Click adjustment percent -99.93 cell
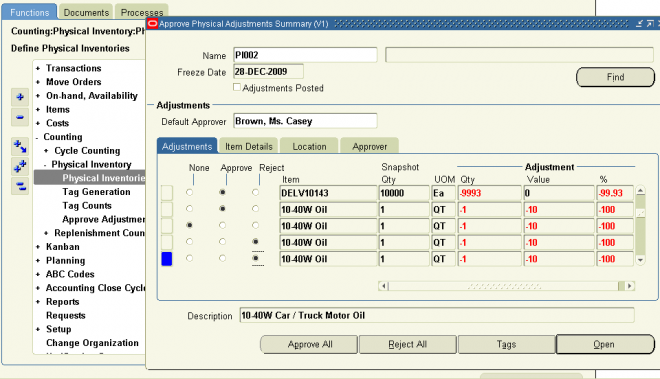 point(615,193)
